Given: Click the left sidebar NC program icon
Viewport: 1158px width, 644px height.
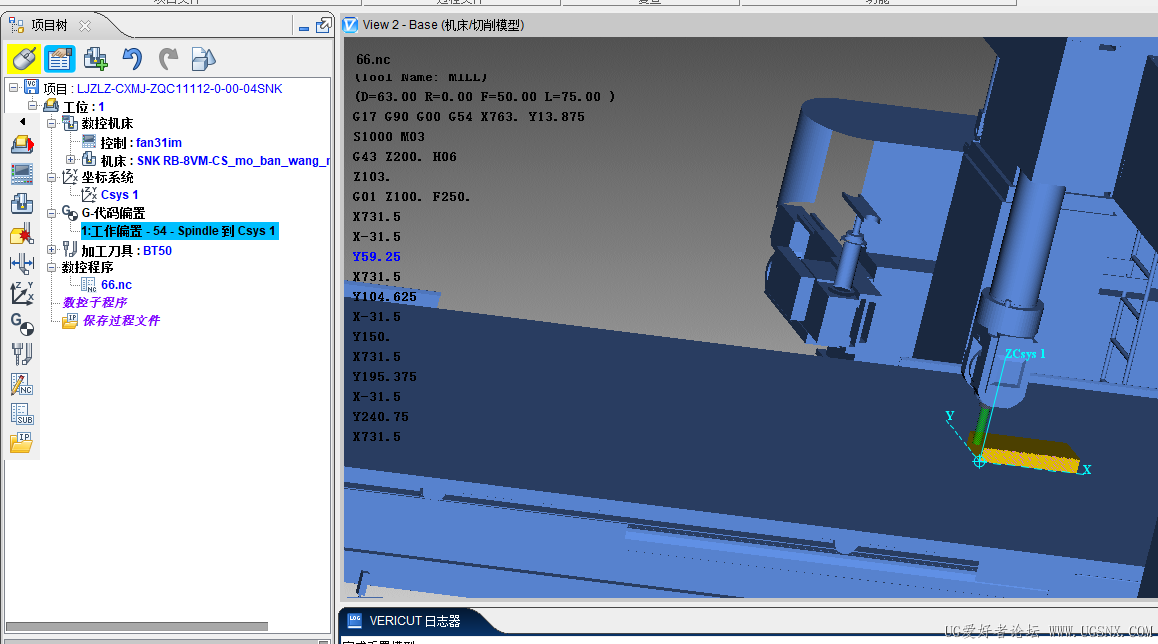Looking at the screenshot, I should (x=22, y=384).
